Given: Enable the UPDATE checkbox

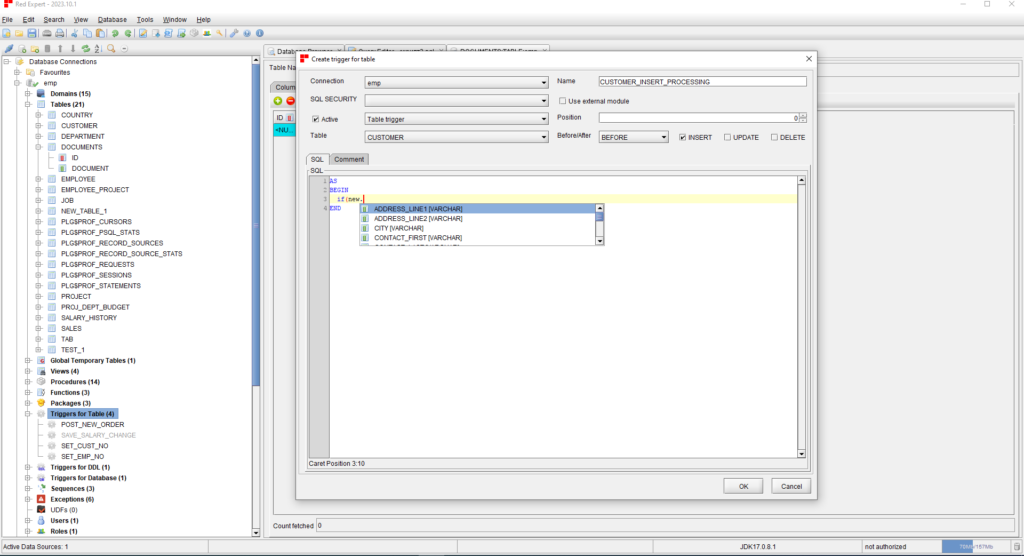Looking at the screenshot, I should 727,137.
